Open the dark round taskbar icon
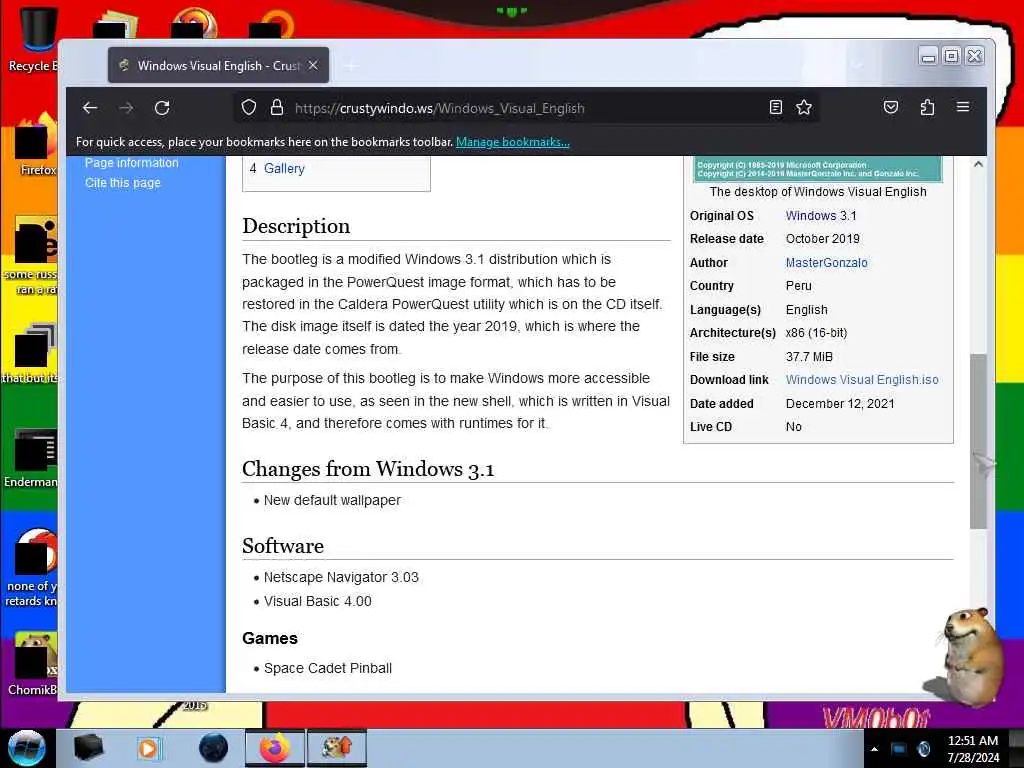Image resolution: width=1024 pixels, height=768 pixels. point(213,748)
